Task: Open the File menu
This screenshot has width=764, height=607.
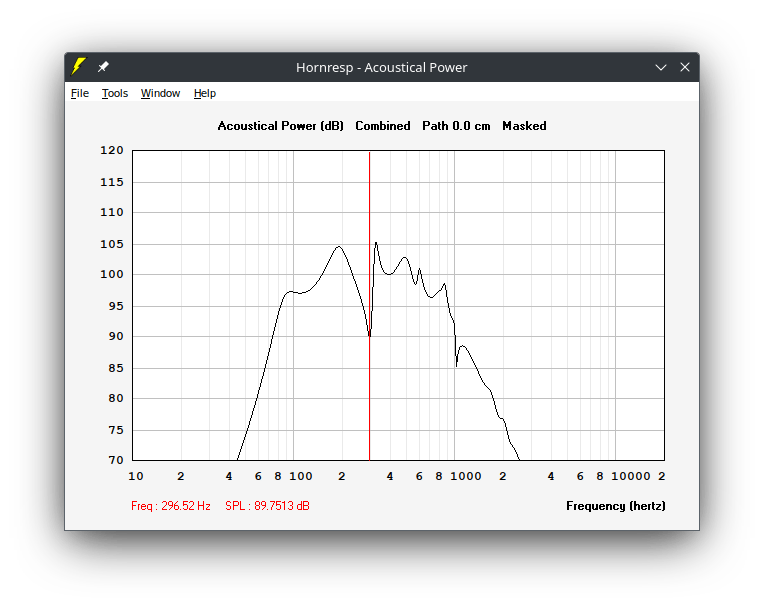Action: click(x=80, y=93)
